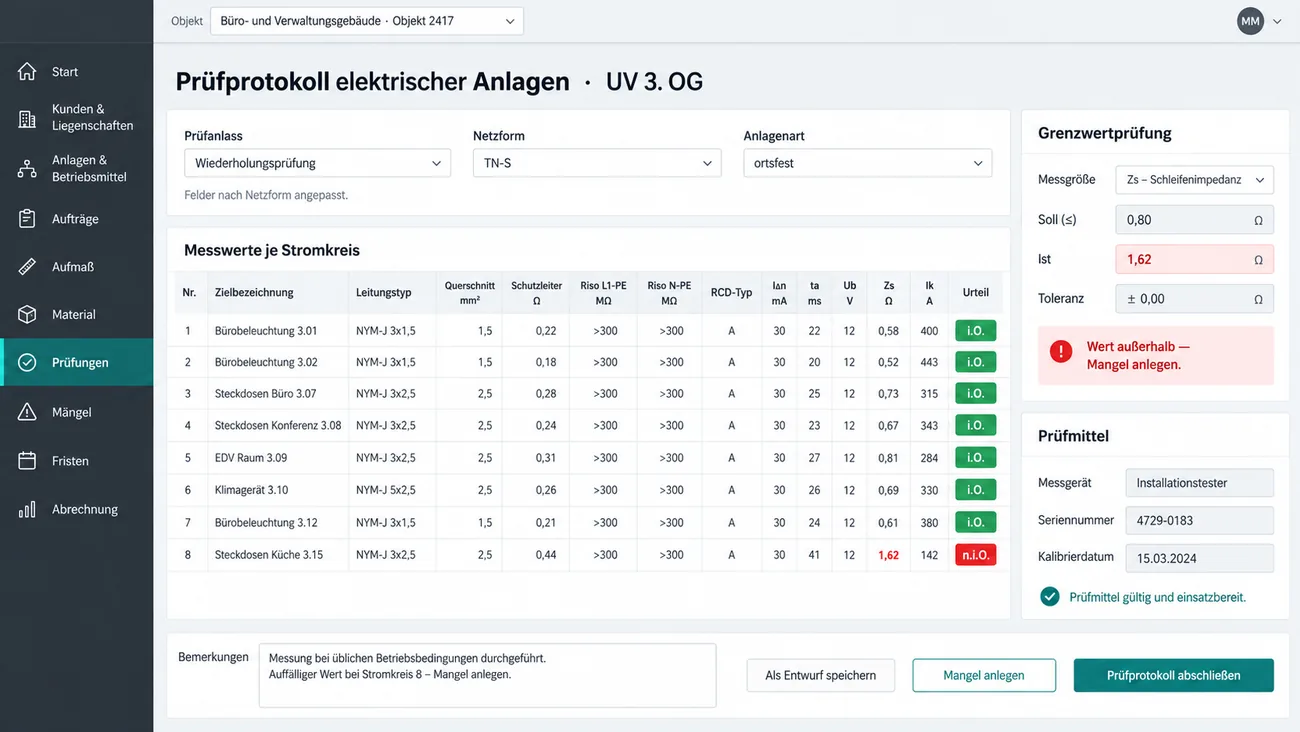Open Kunden & Liegenschaften building icon
The image size is (1300, 732).
(x=27, y=118)
